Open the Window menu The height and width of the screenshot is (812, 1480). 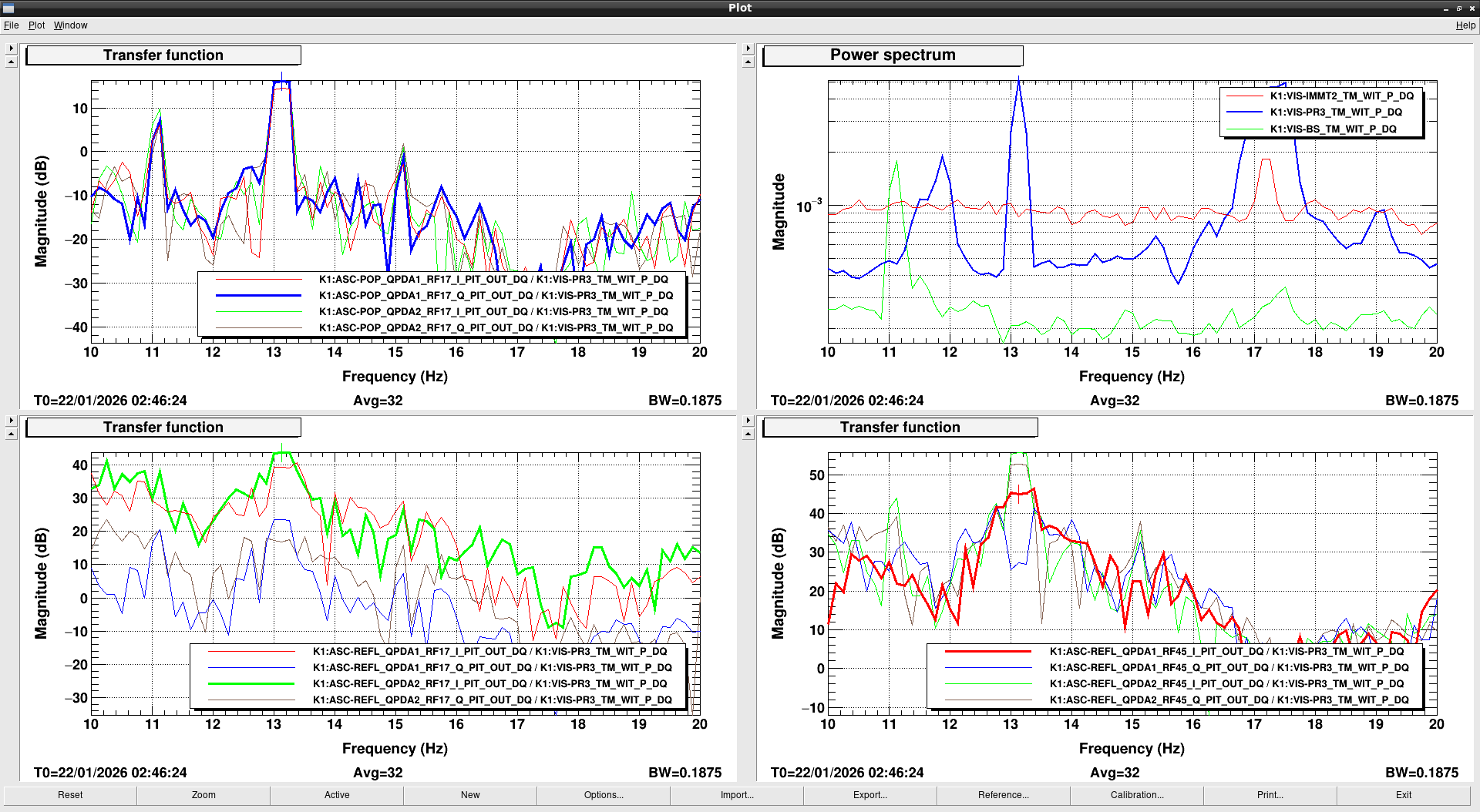click(x=70, y=25)
